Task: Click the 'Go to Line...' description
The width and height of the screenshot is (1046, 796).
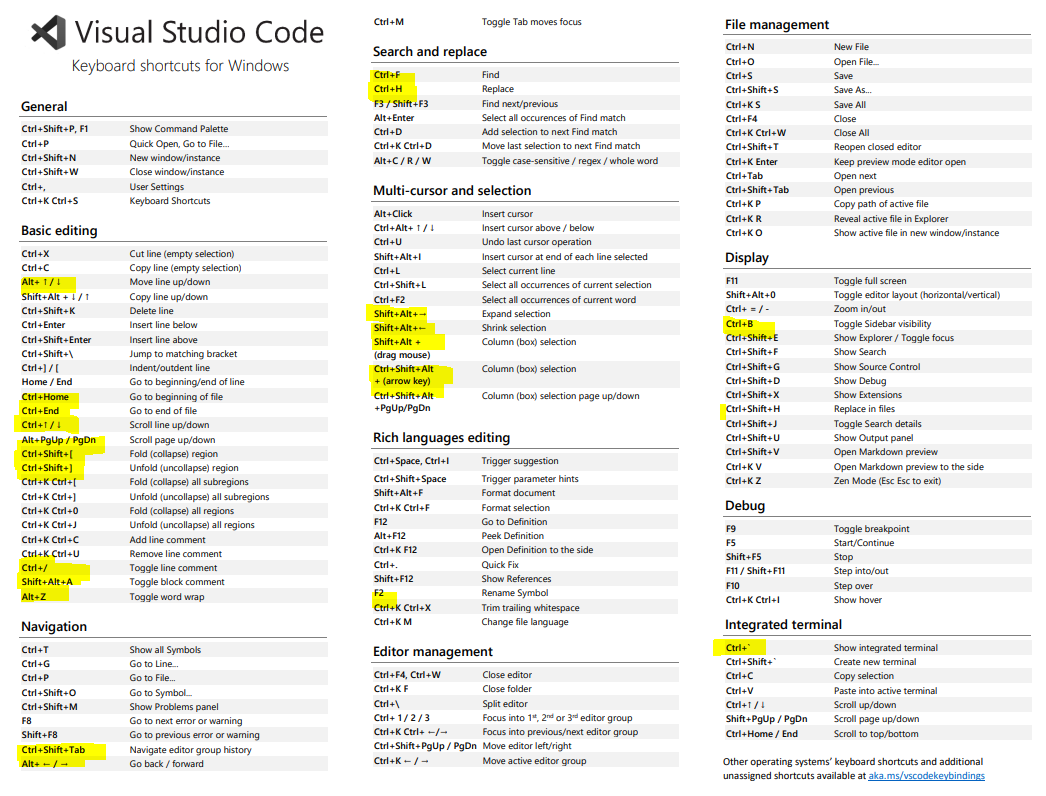Action: pos(154,664)
